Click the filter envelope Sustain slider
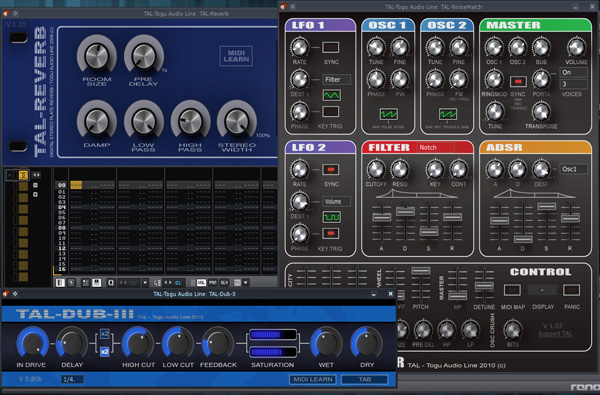 [x=429, y=232]
